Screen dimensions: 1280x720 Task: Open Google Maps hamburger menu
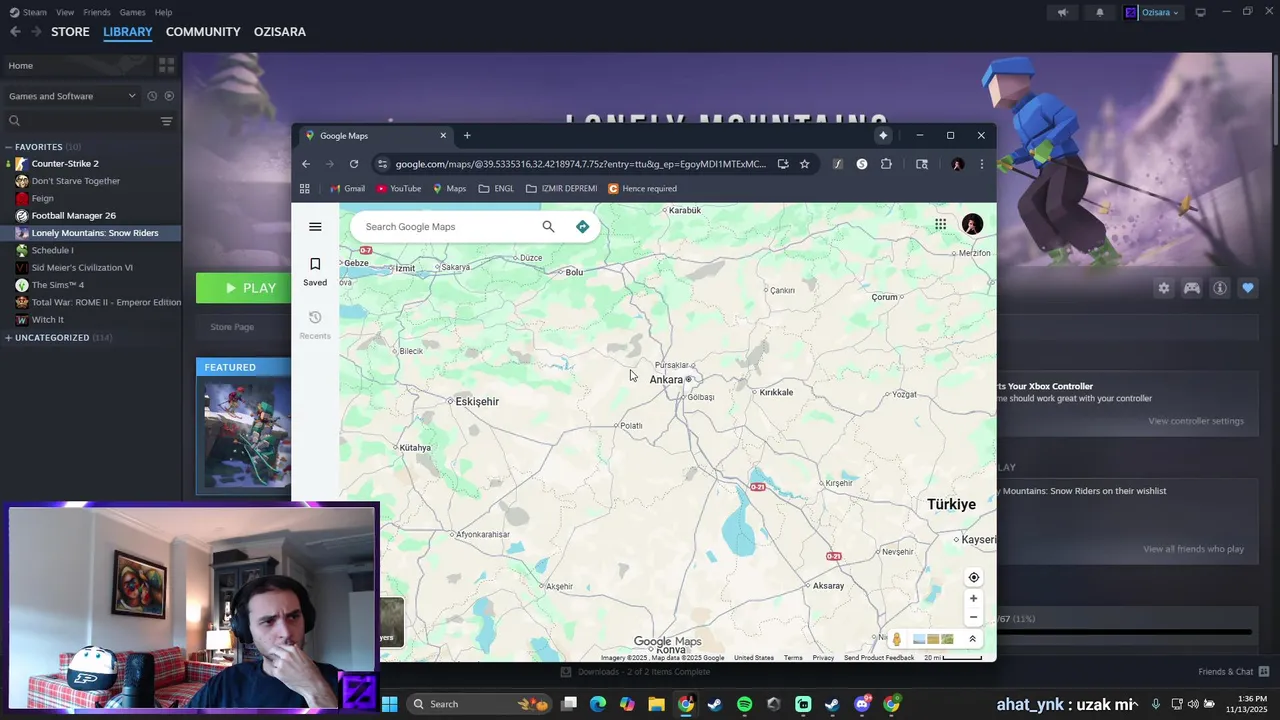[x=315, y=227]
